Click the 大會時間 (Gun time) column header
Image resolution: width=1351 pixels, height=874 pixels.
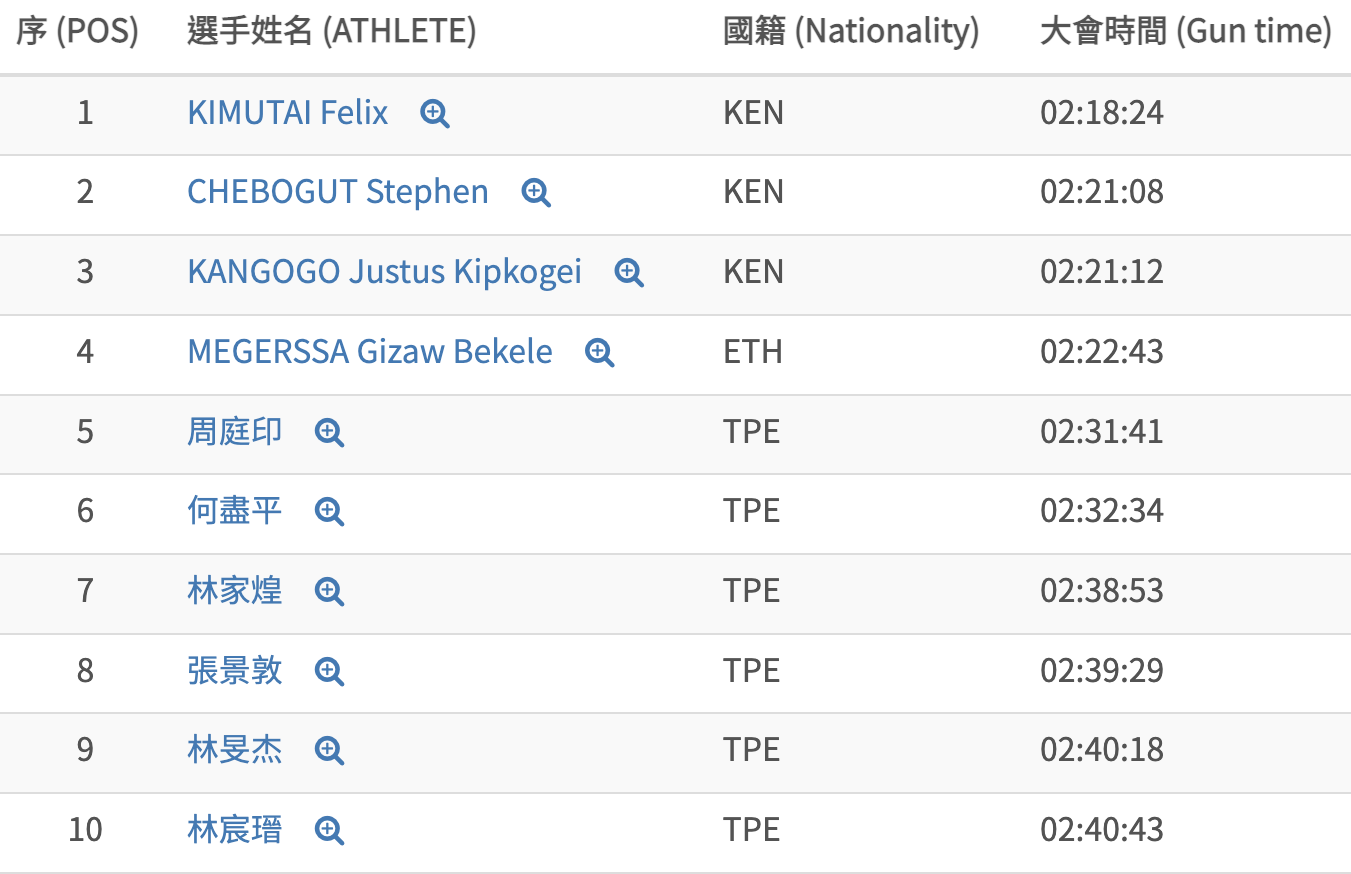(x=1185, y=32)
